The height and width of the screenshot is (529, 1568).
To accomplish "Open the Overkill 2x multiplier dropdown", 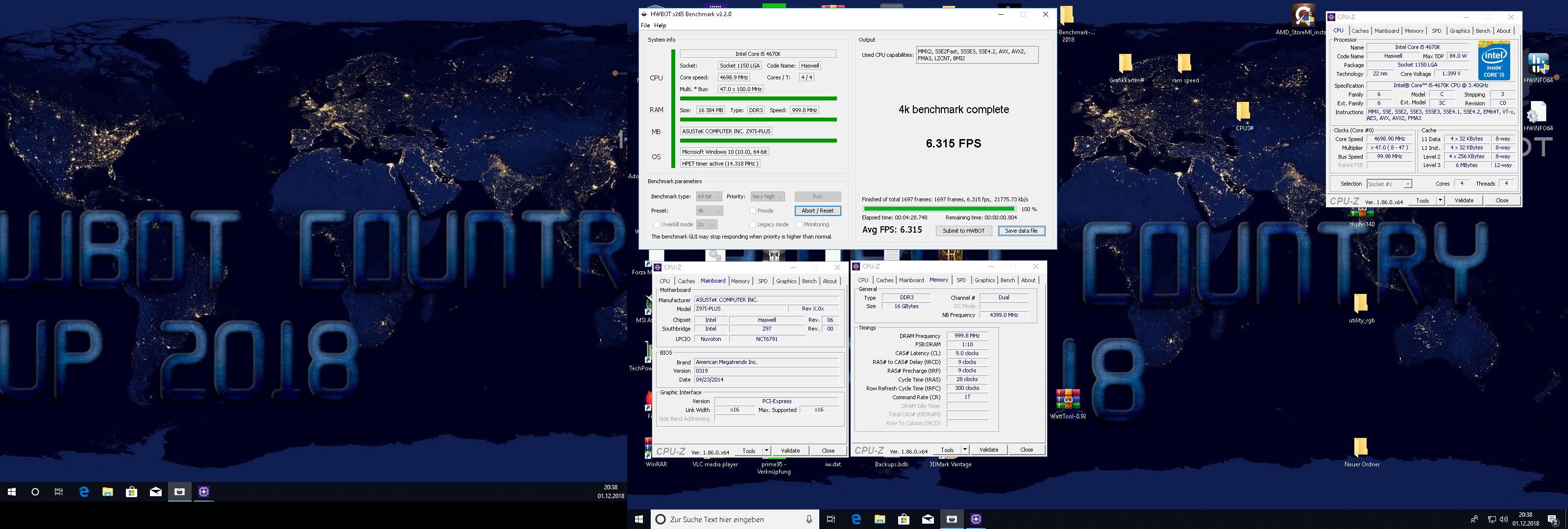I will [706, 225].
